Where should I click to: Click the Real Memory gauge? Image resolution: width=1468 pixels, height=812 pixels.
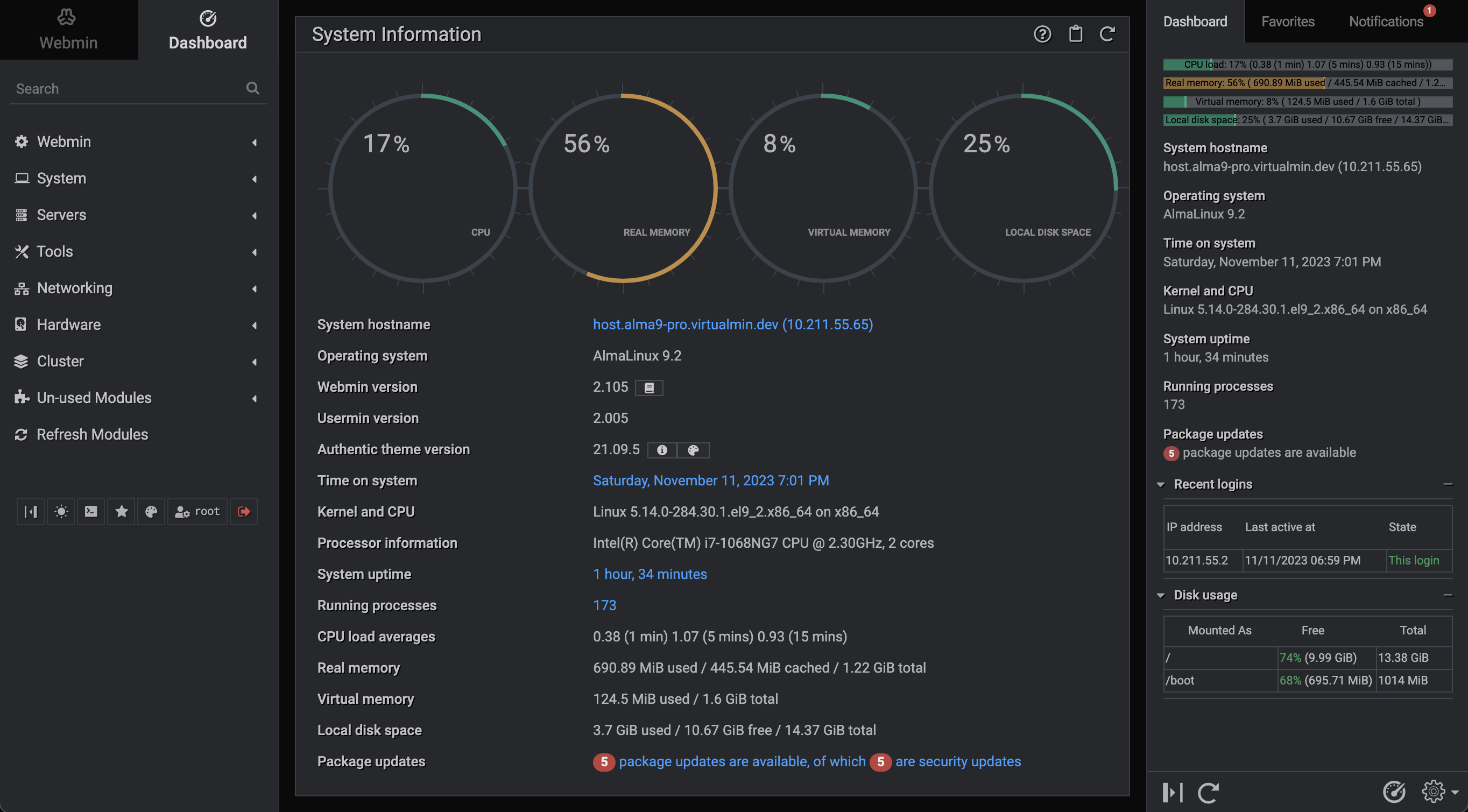tap(623, 188)
